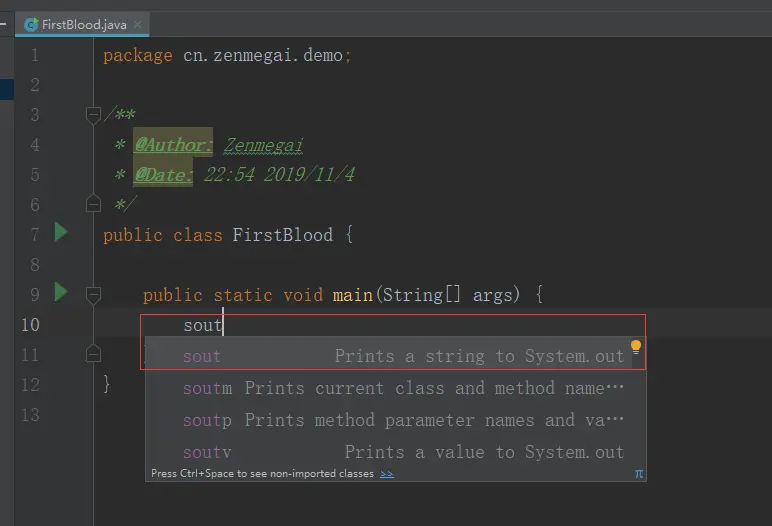Viewport: 772px width, 526px height.
Task: Select the soutp completion suggestion
Action: pos(395,420)
